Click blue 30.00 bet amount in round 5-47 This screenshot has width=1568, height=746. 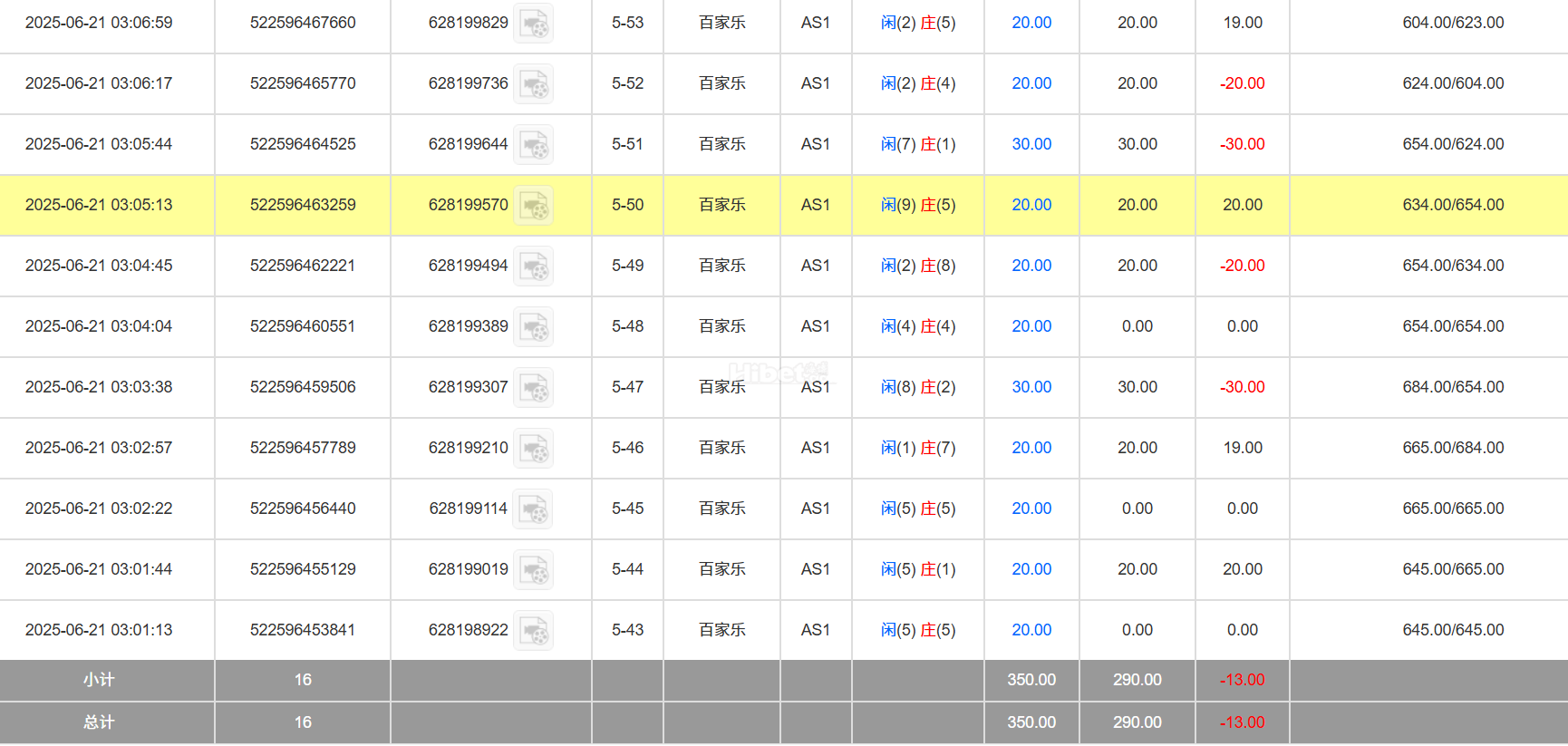[x=1031, y=387]
